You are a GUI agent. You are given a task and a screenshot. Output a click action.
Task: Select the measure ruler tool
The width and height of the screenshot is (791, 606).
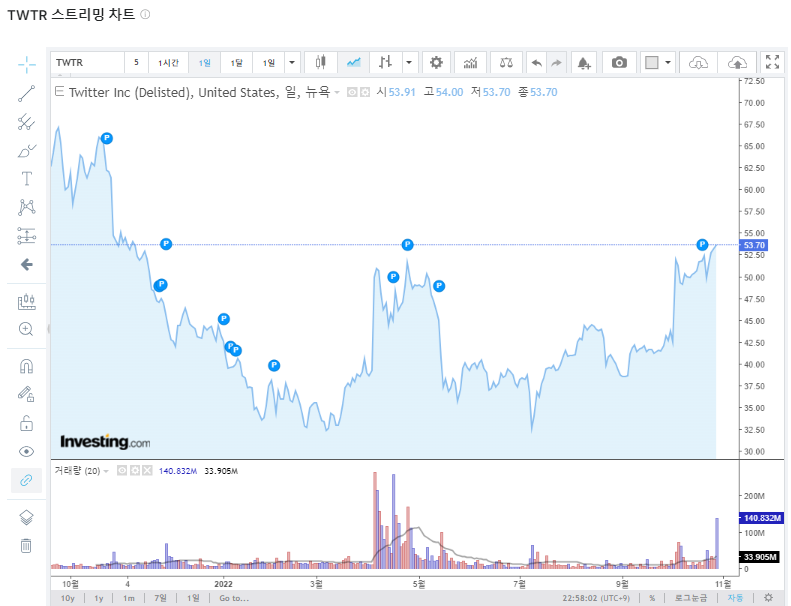tap(27, 302)
